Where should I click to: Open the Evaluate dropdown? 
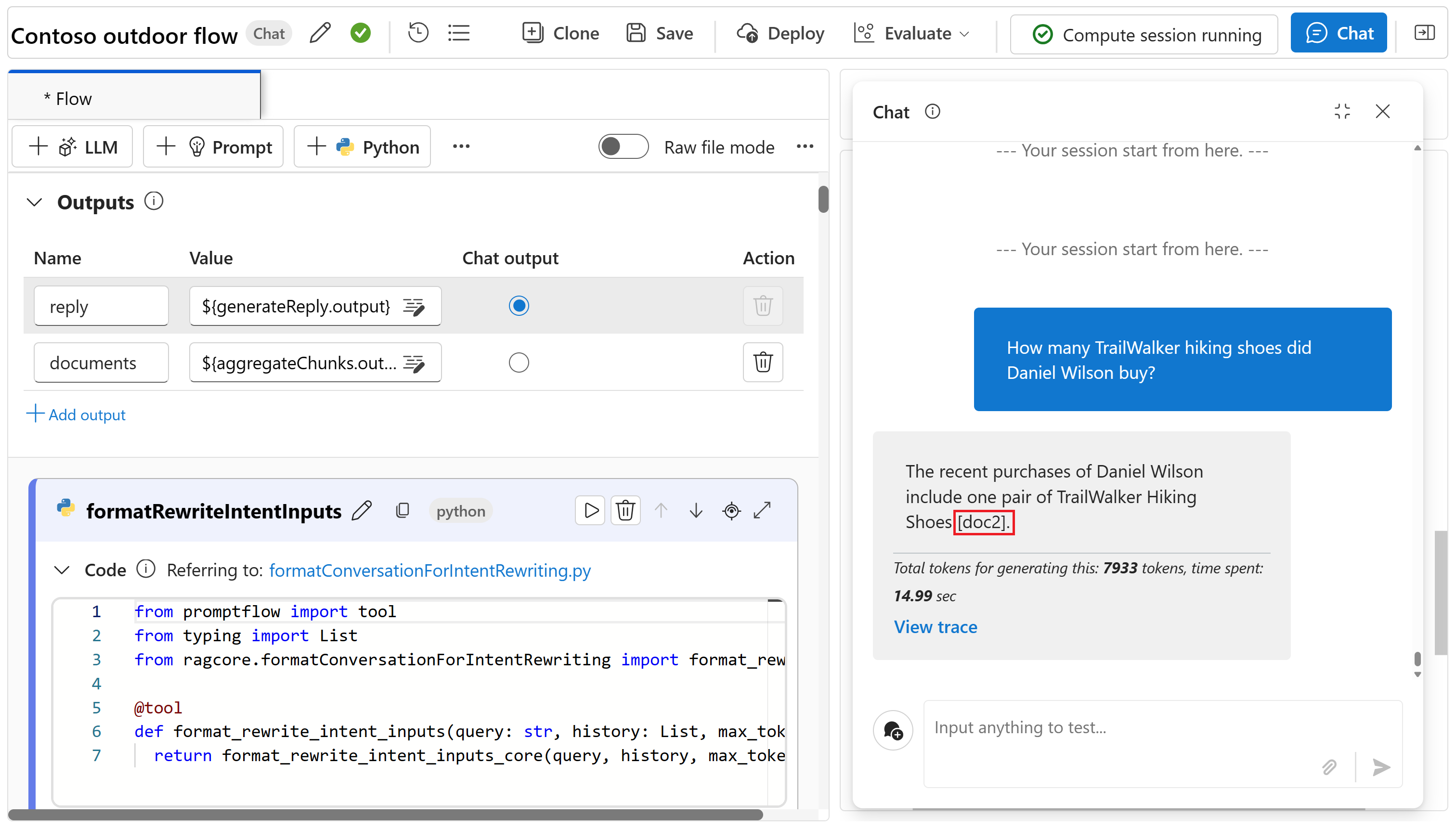pos(911,33)
